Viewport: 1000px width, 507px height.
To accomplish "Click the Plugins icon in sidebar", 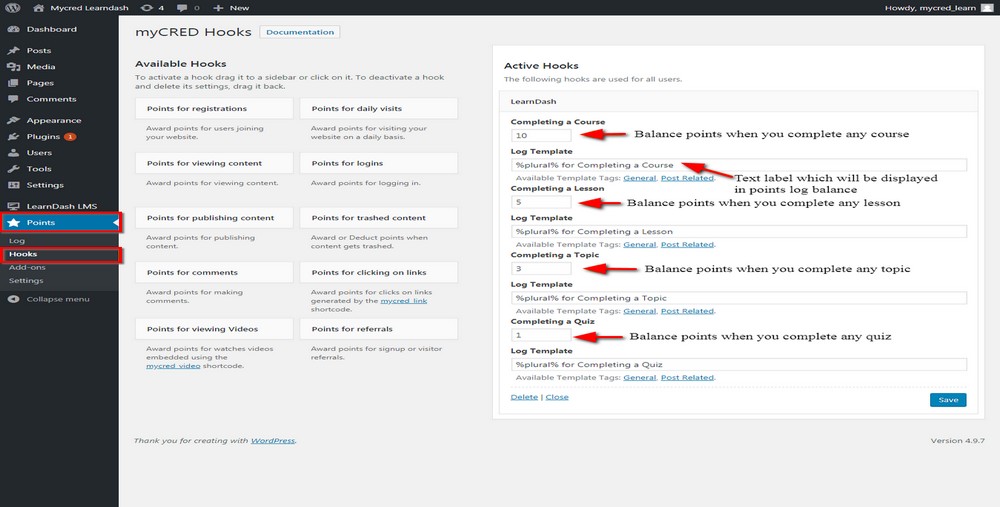I will (12, 136).
